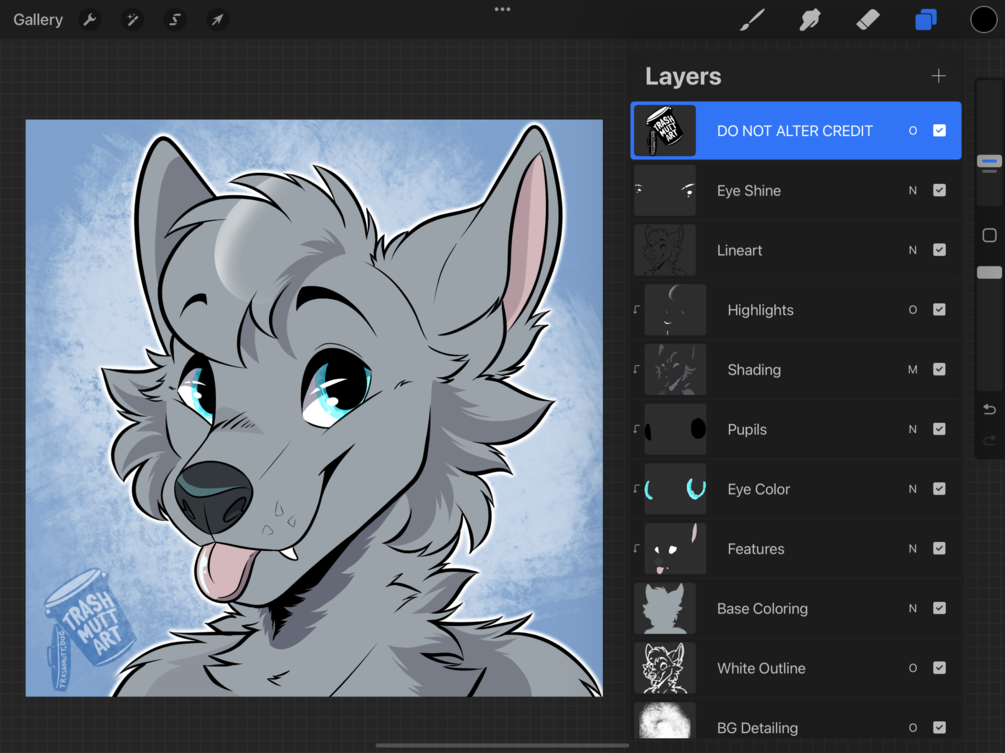
Task: Tap the Undo arrow in sidebar
Action: (989, 409)
